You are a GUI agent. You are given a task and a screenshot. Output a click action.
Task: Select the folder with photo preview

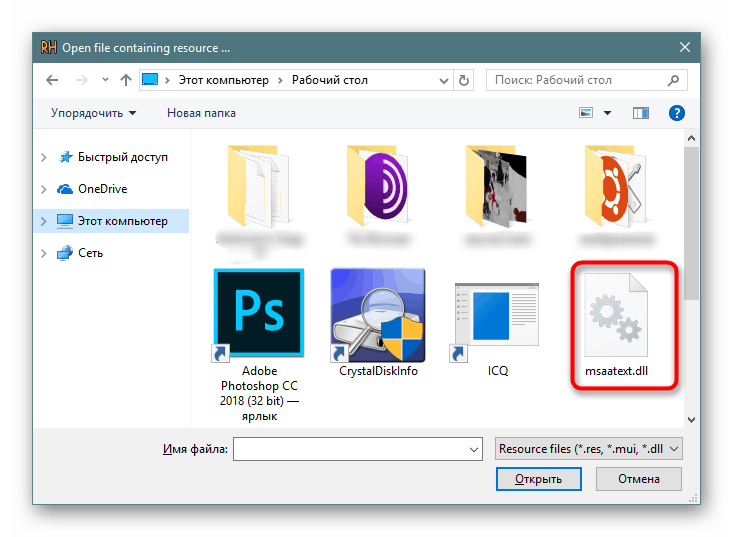pos(496,186)
